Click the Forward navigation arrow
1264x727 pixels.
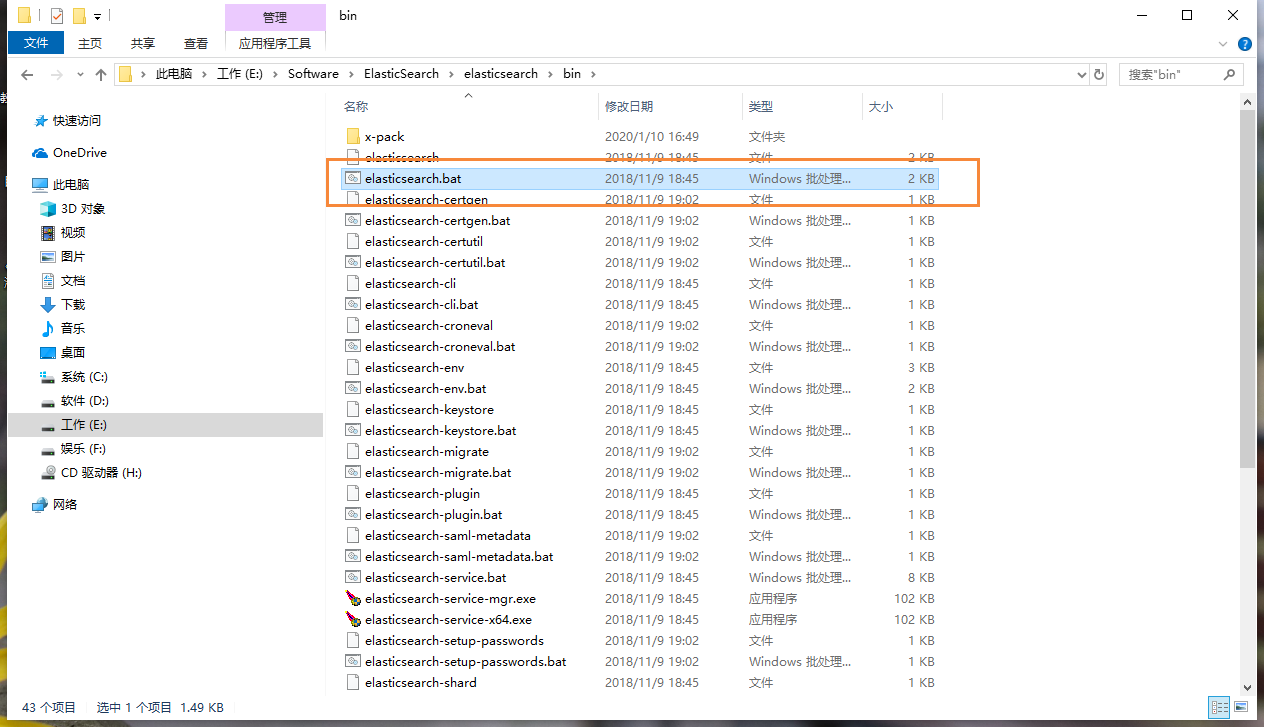56,75
